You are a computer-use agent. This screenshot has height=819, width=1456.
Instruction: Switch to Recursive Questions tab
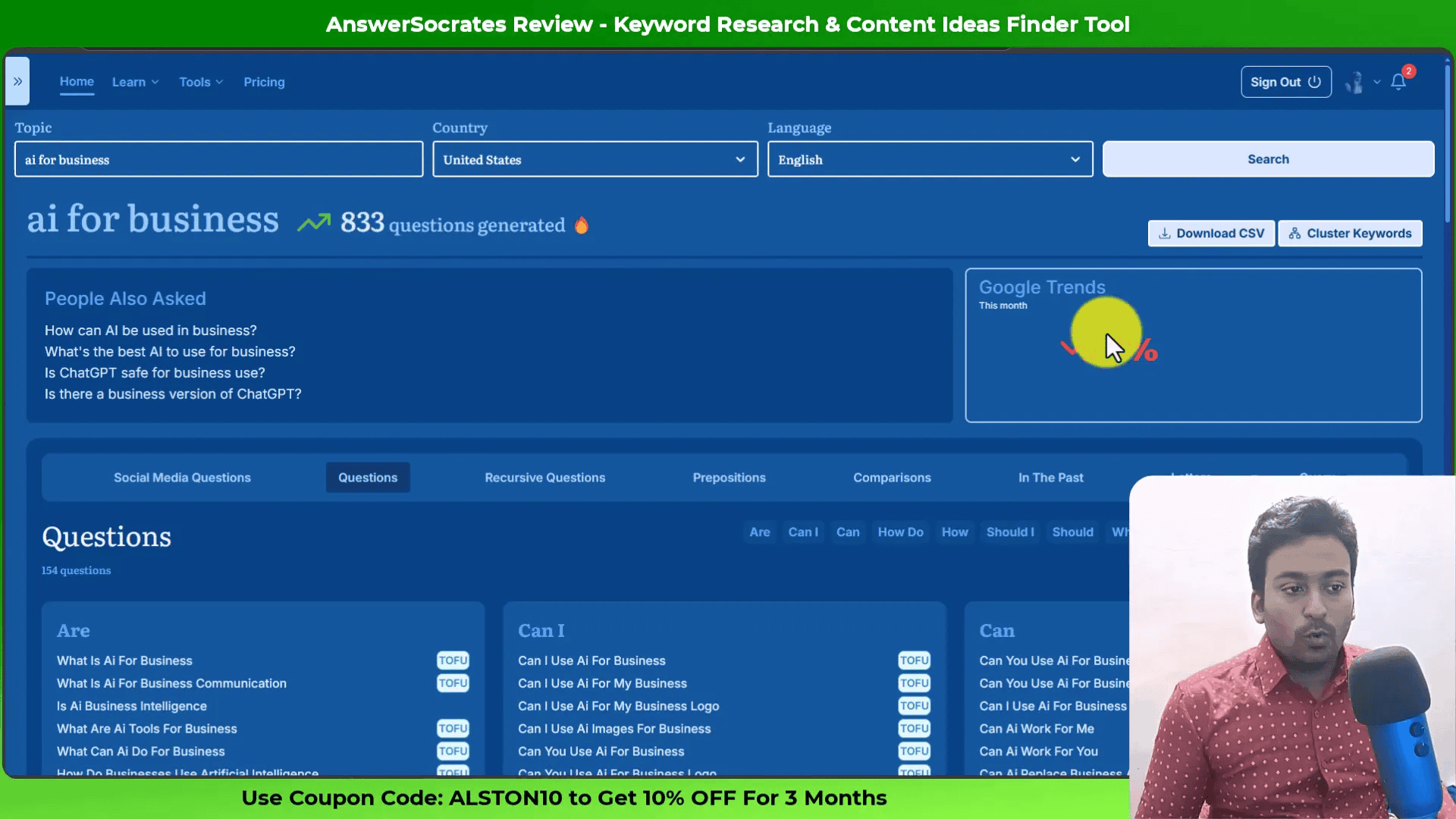(545, 478)
